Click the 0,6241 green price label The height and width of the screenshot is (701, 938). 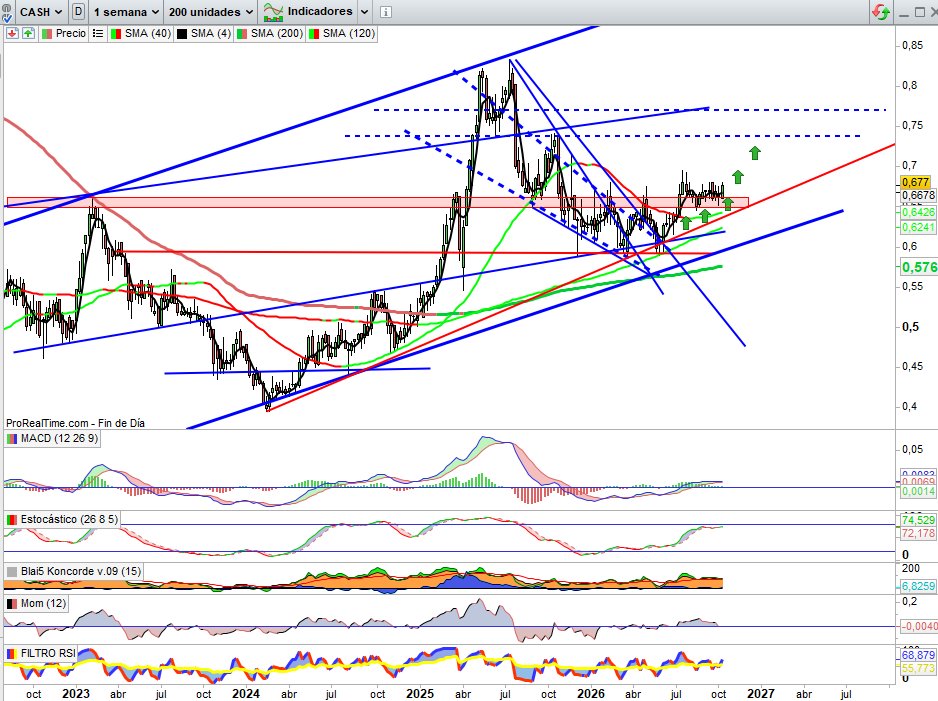coord(918,227)
